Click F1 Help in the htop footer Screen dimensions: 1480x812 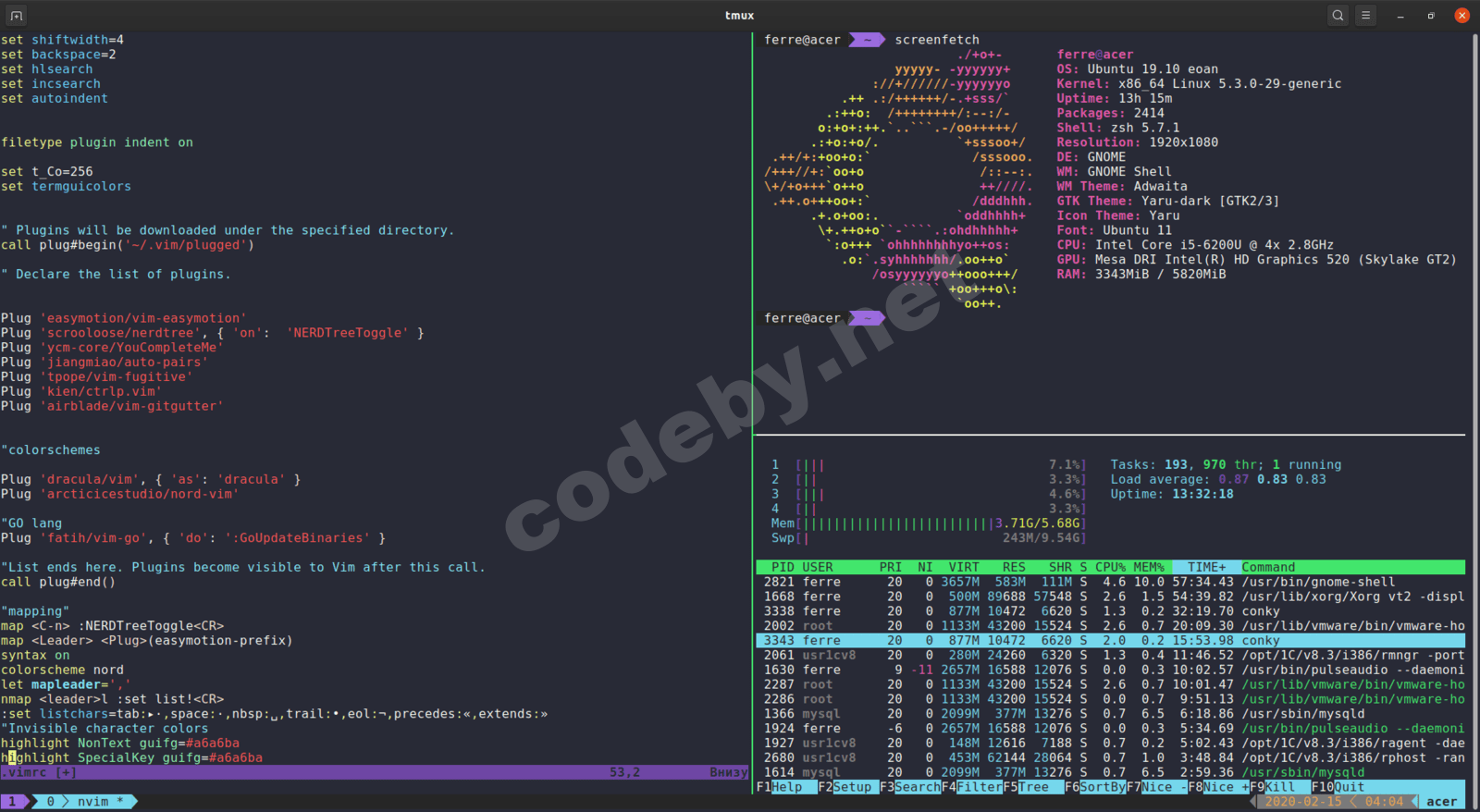click(787, 787)
